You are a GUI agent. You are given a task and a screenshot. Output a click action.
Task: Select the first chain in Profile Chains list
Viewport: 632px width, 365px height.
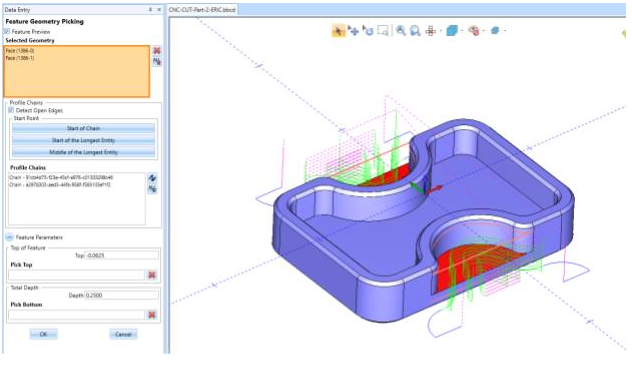(61, 177)
